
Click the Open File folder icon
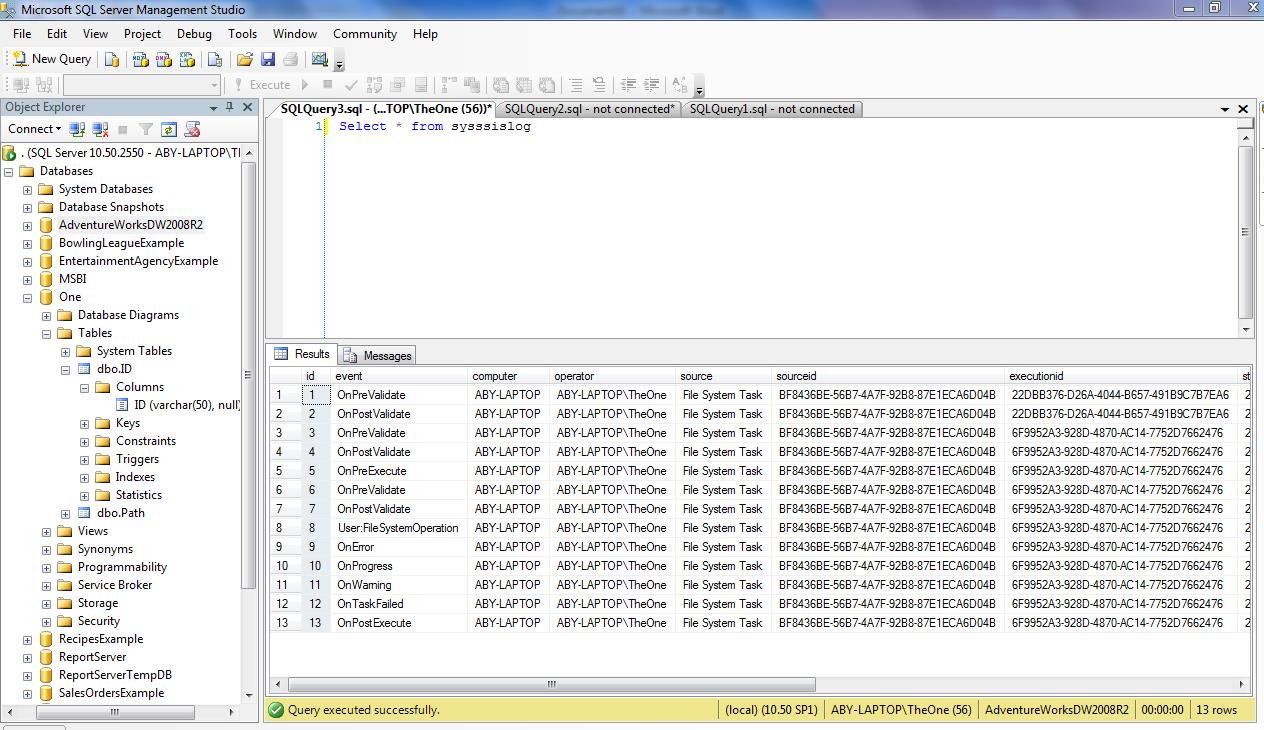[x=245, y=59]
